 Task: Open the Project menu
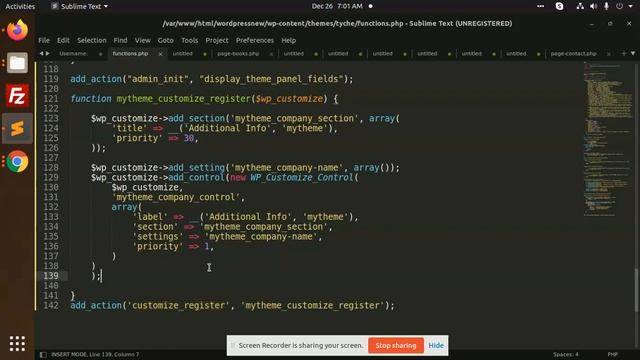[217, 40]
